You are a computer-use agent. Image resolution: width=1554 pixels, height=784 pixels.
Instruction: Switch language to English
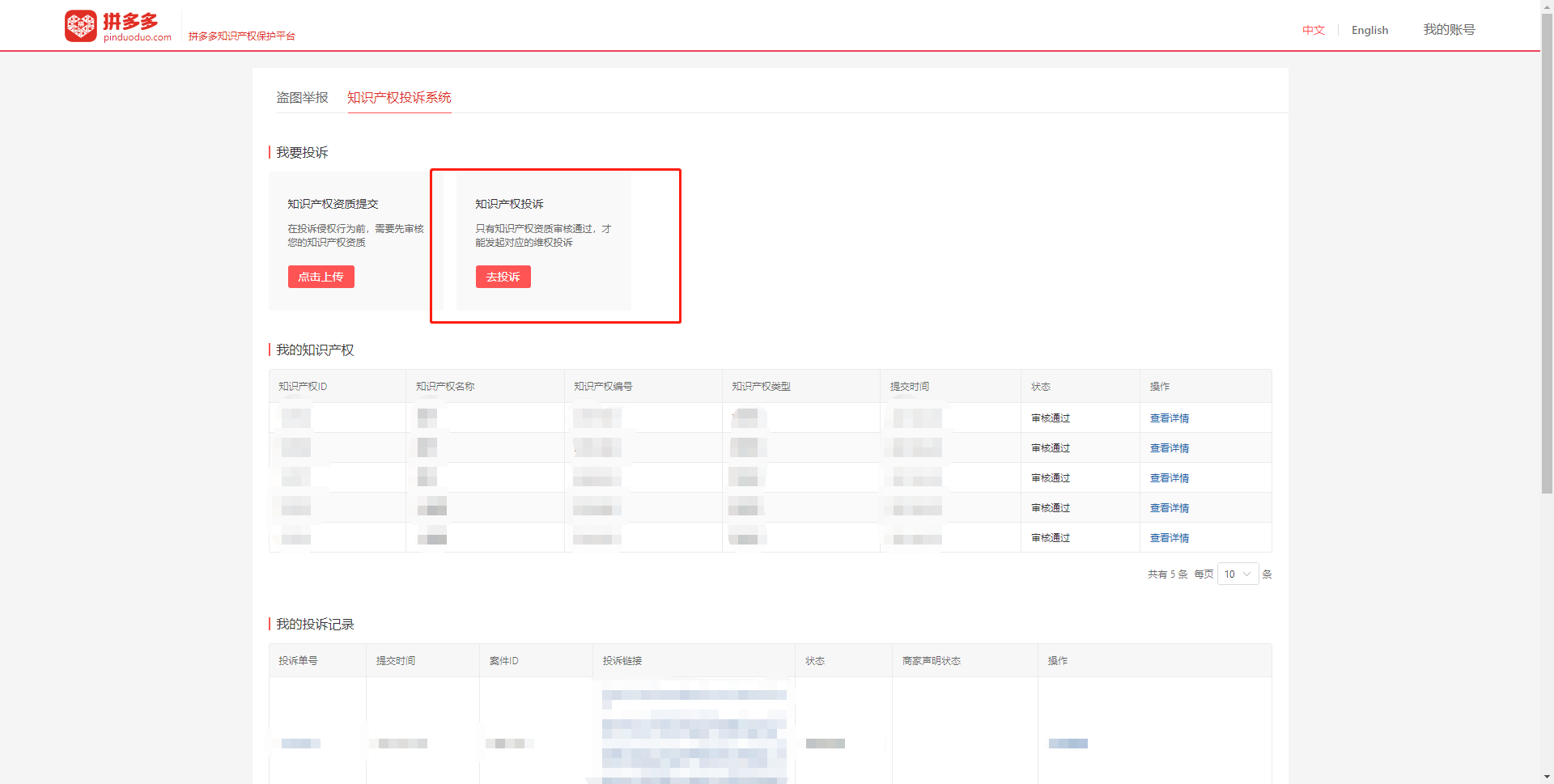tap(1369, 30)
